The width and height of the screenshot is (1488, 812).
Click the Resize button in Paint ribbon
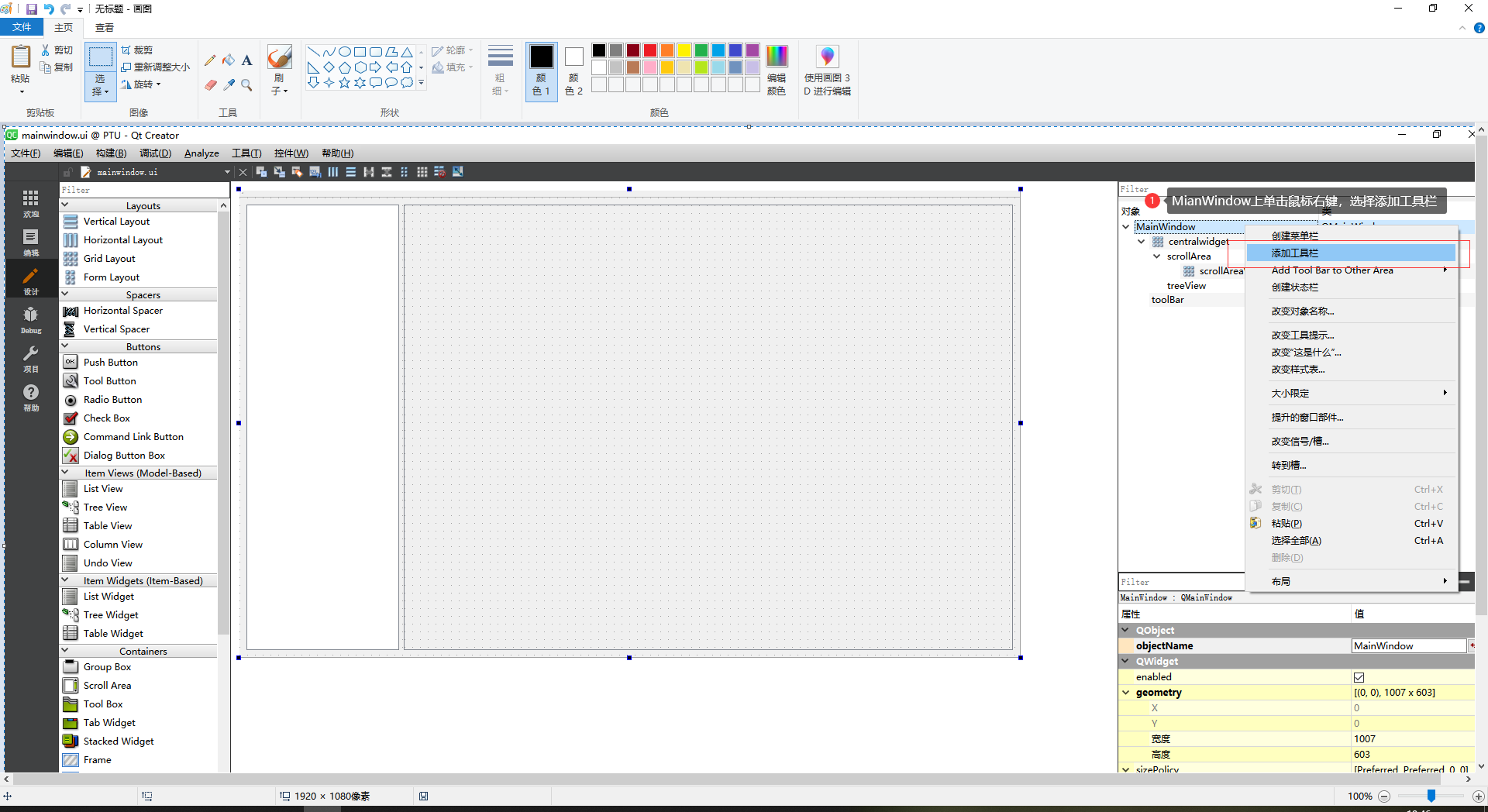coord(156,67)
